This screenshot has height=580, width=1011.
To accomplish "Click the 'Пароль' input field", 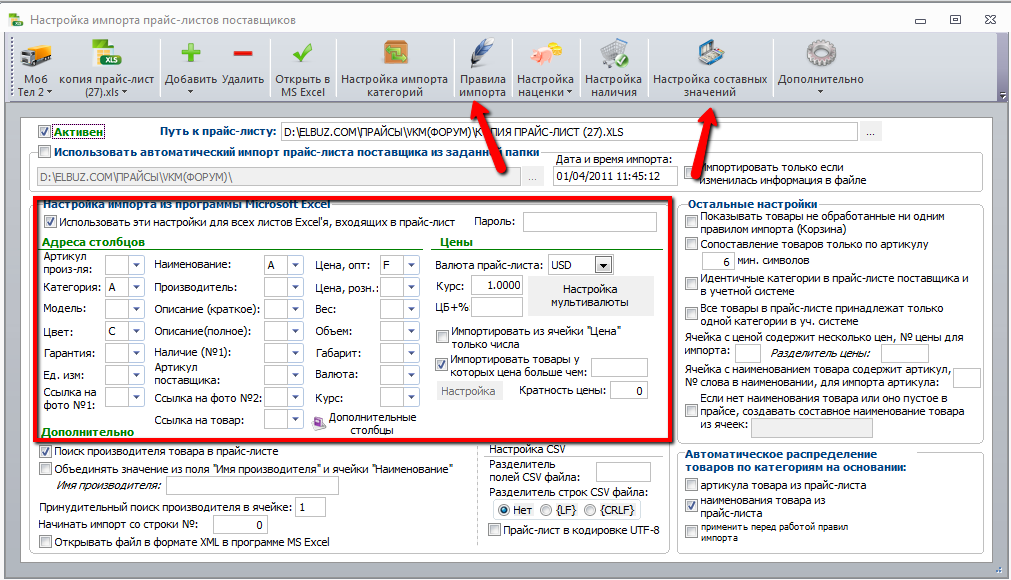I will [x=590, y=222].
